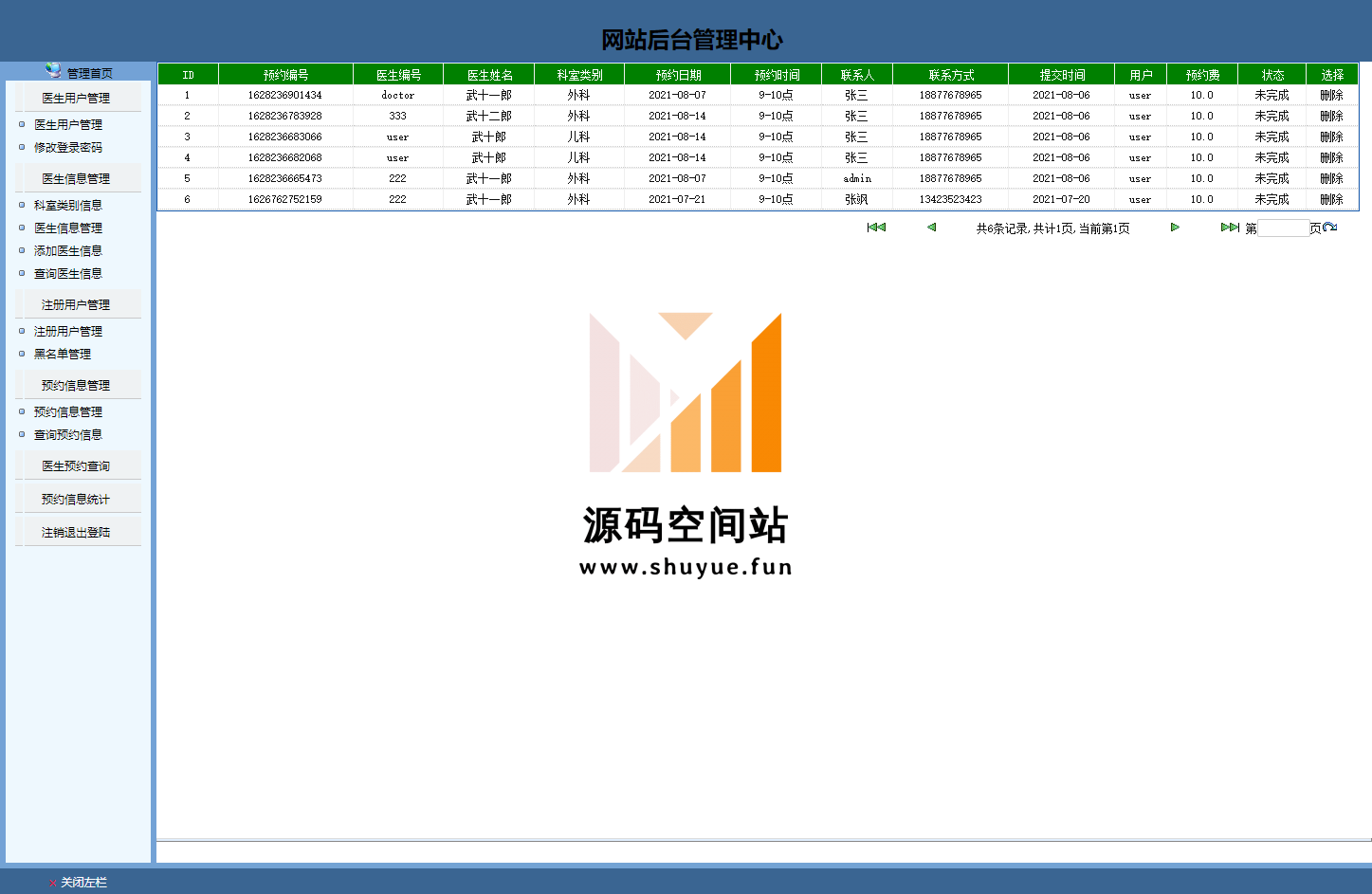The height and width of the screenshot is (894, 1372).
Task: Open the 医生用户管理 sidebar link
Action: pyautogui.click(x=68, y=124)
